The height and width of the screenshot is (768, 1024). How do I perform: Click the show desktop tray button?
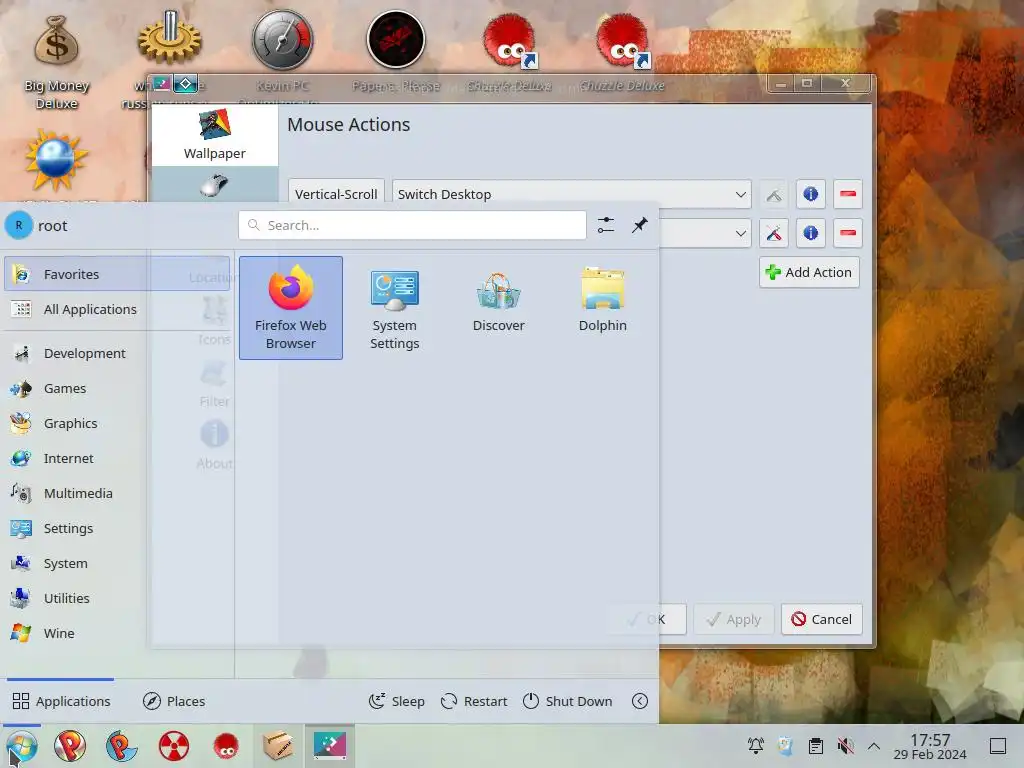click(x=997, y=746)
